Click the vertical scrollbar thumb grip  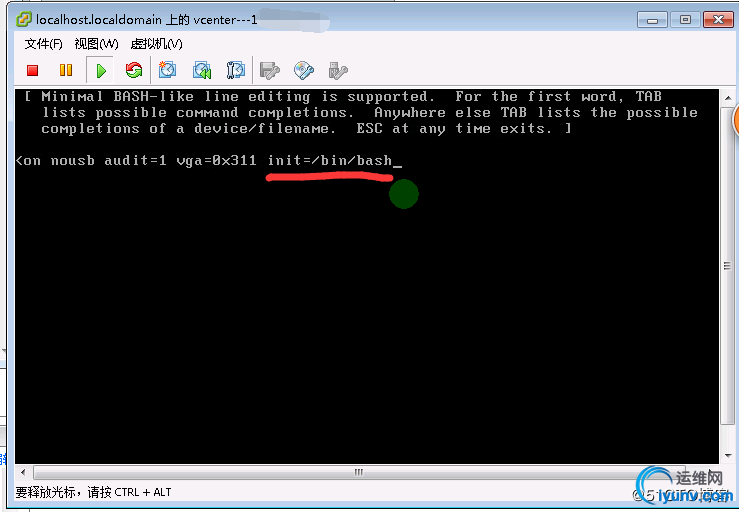point(728,266)
